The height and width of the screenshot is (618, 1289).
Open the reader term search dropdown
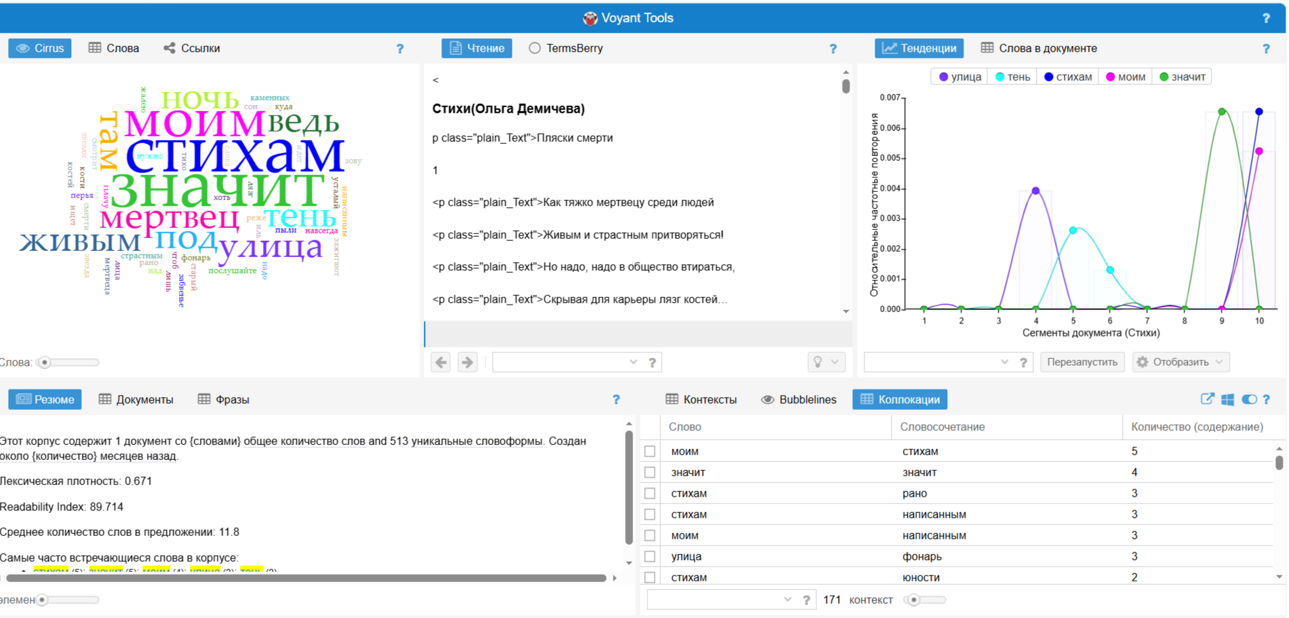pos(633,362)
